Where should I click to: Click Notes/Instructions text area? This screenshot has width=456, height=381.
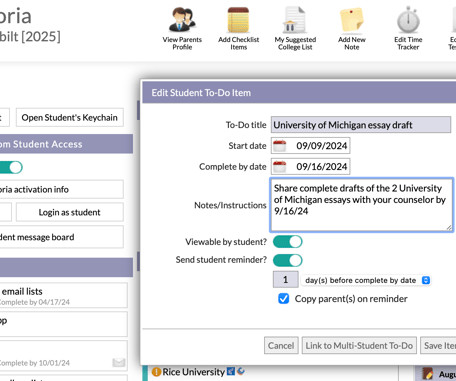point(361,205)
